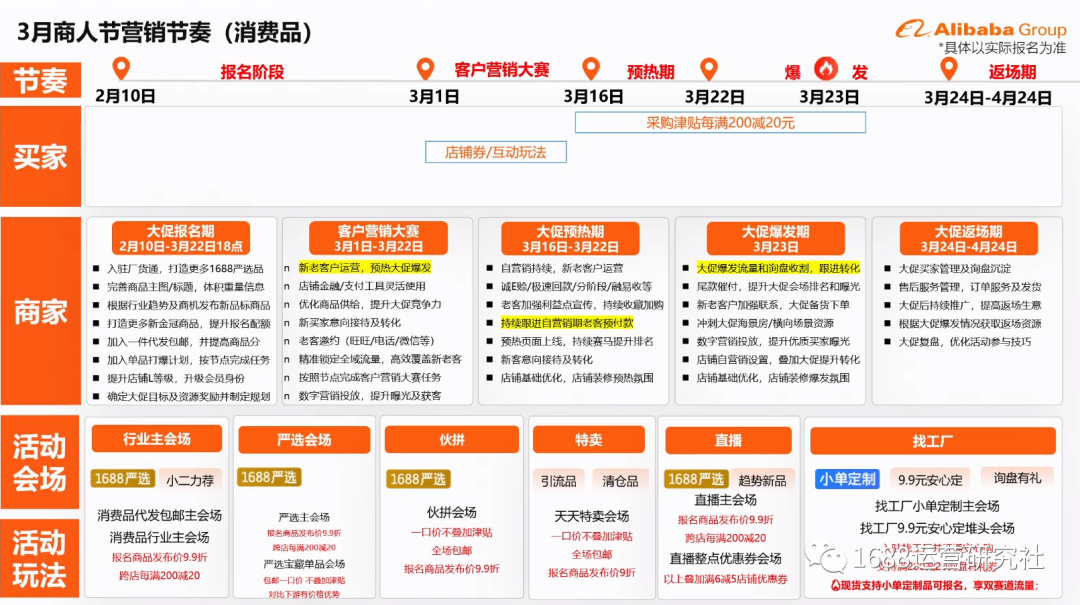Click 1688严选 tag under 行业主会场
Screen dimensions: 1080x605
(x=123, y=479)
